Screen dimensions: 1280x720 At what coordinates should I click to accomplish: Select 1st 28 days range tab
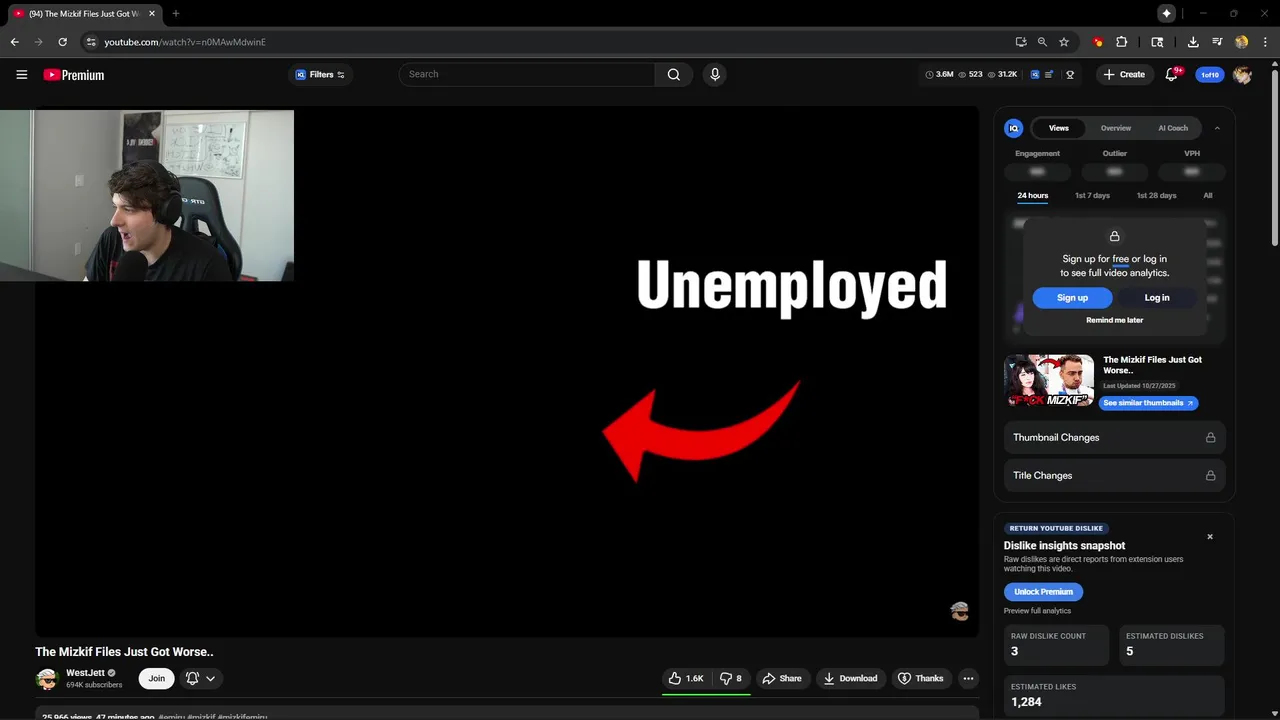(x=1156, y=196)
